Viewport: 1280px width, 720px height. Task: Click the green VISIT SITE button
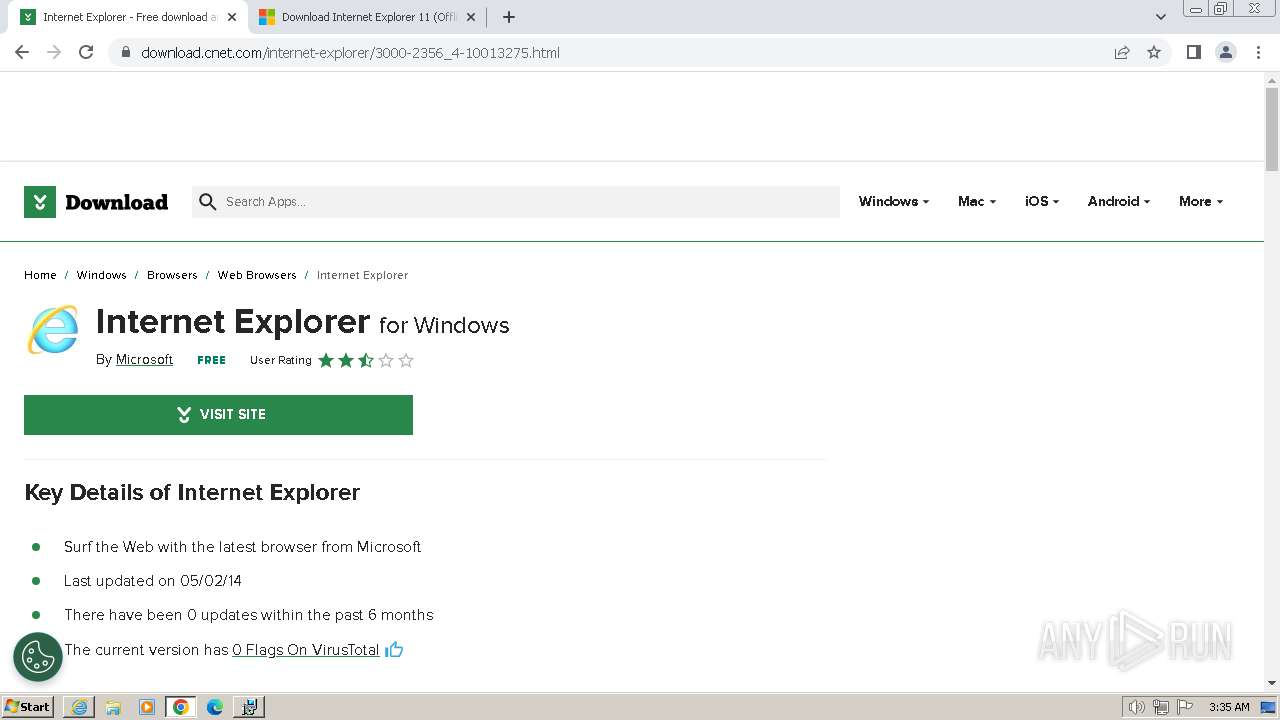tap(218, 415)
